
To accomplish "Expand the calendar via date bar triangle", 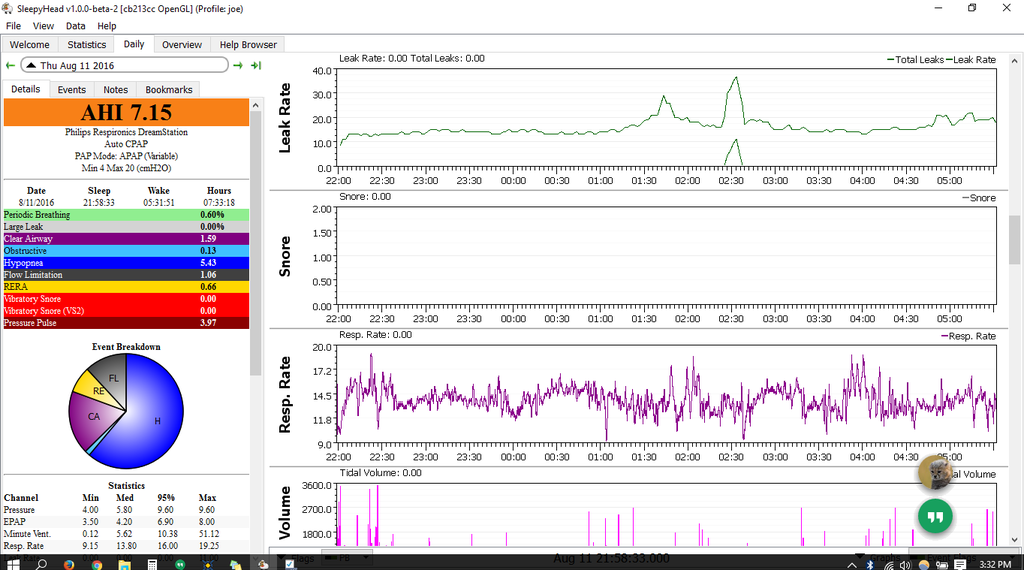I will pyautogui.click(x=30, y=65).
